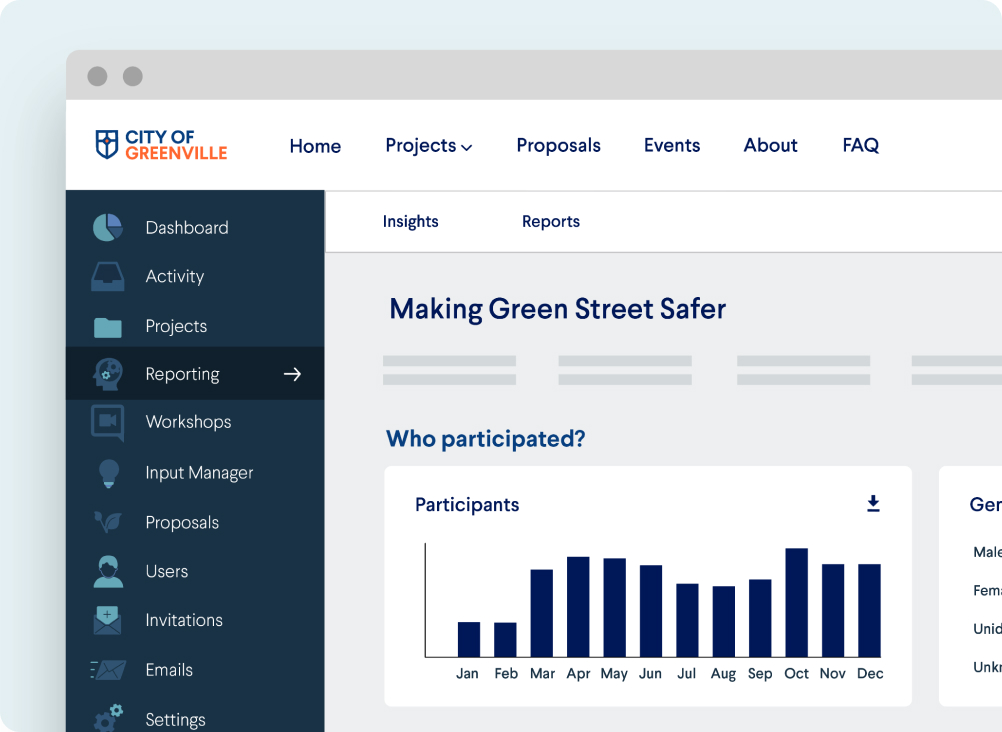
Task: Go to the Home page link
Action: point(315,146)
